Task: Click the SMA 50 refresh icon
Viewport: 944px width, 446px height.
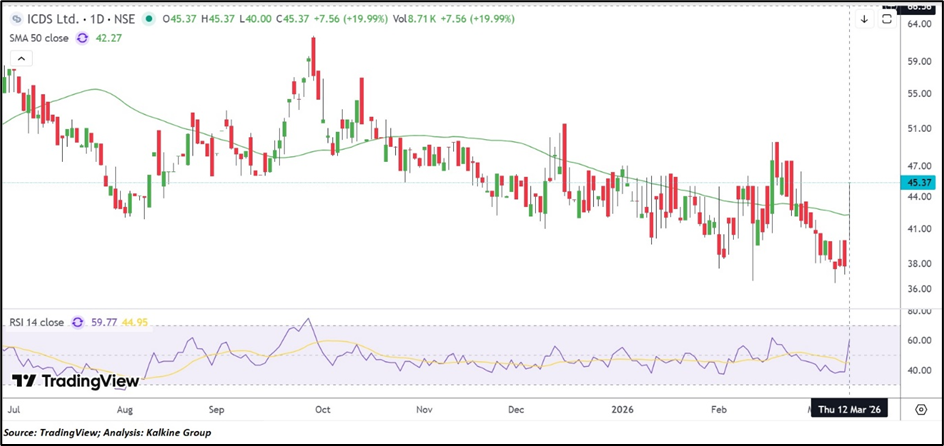Action: pyautogui.click(x=84, y=39)
